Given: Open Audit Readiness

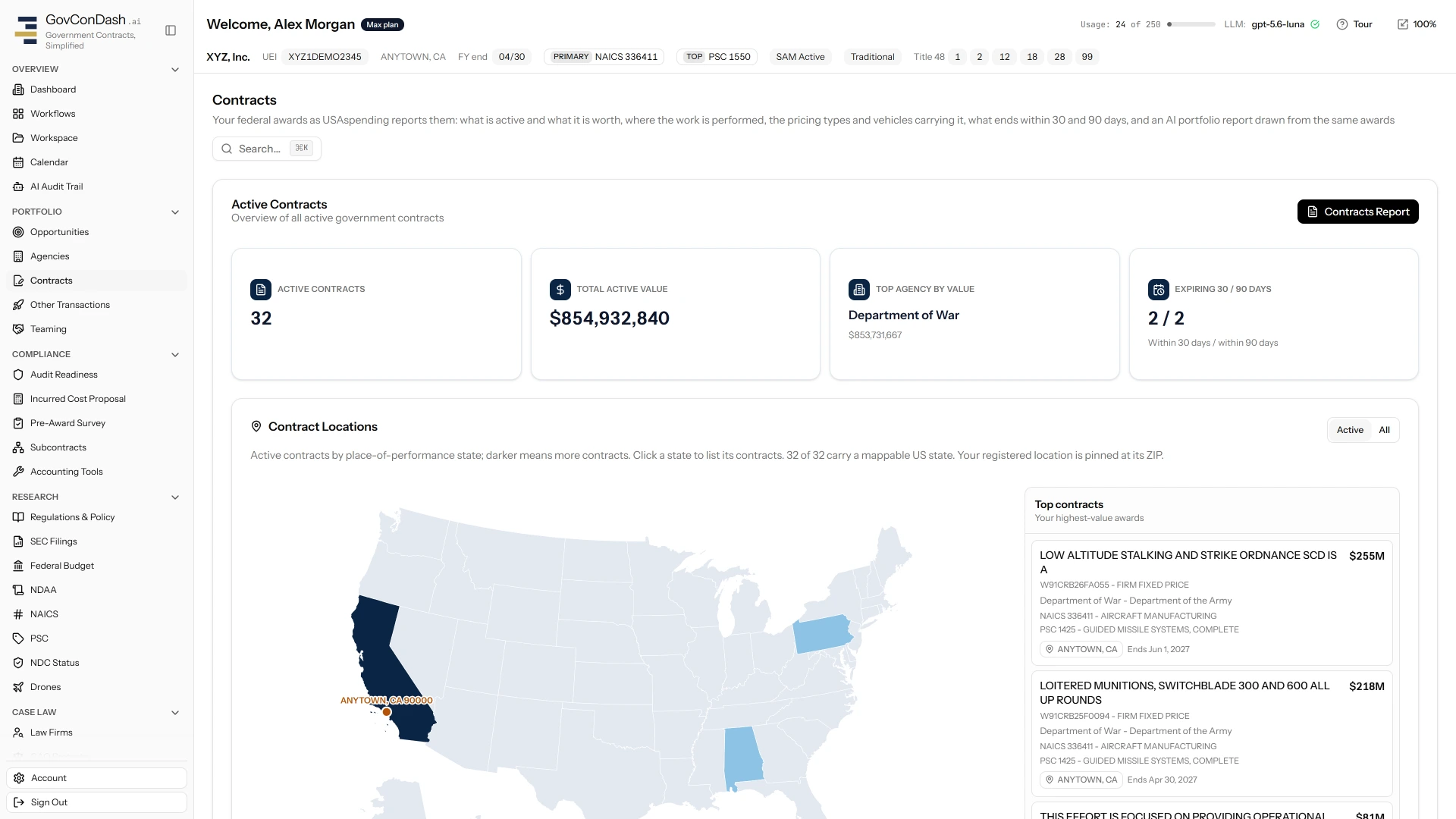Looking at the screenshot, I should coord(96,375).
